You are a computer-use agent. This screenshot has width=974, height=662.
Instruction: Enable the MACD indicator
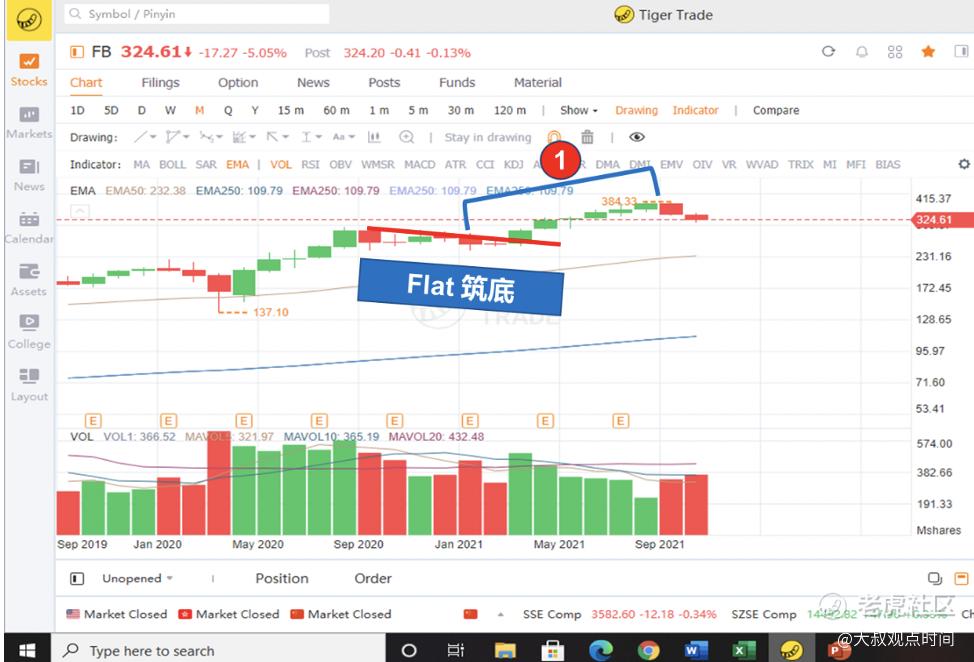[x=420, y=165]
